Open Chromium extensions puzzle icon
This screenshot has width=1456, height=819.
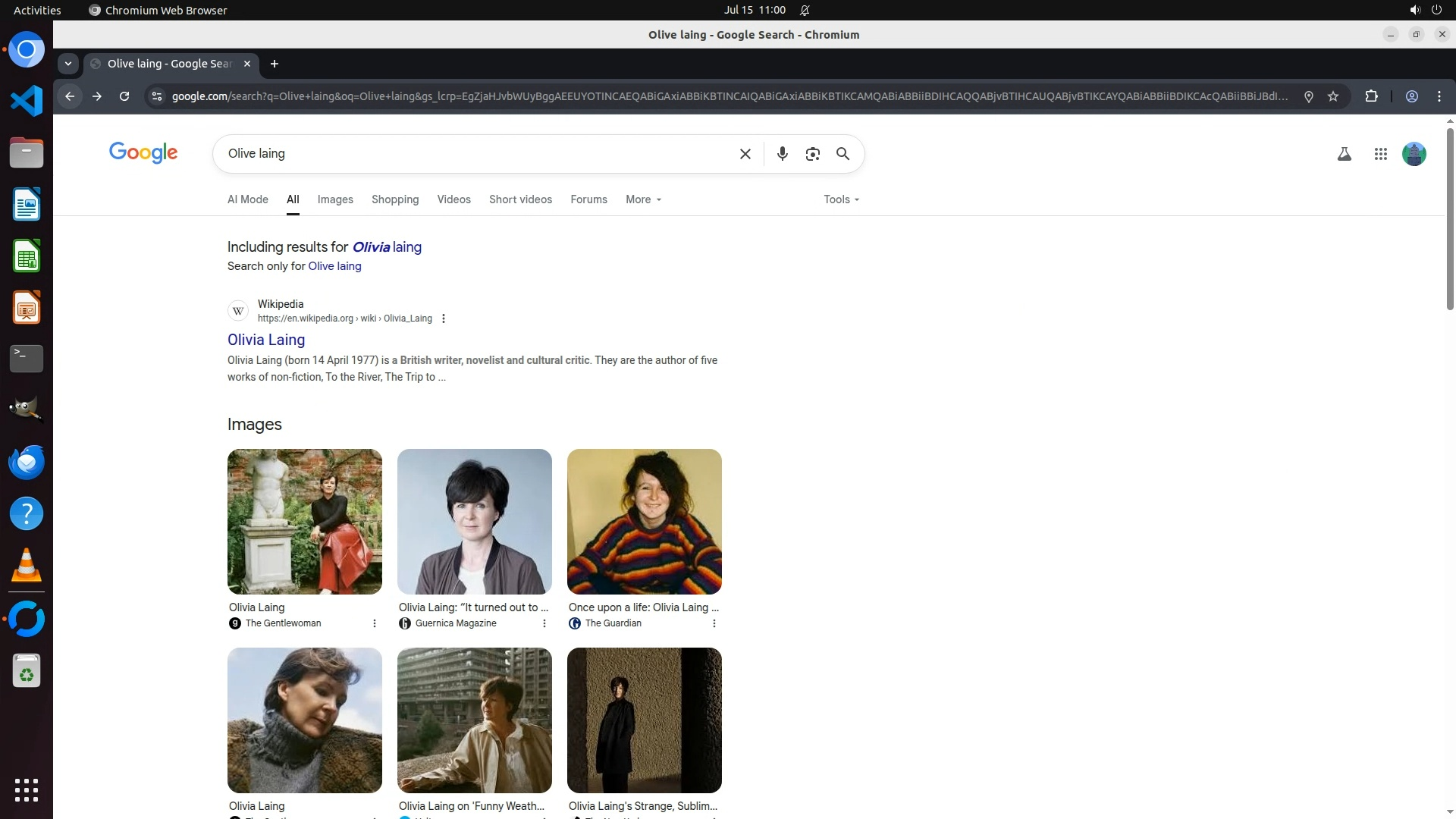(x=1371, y=96)
